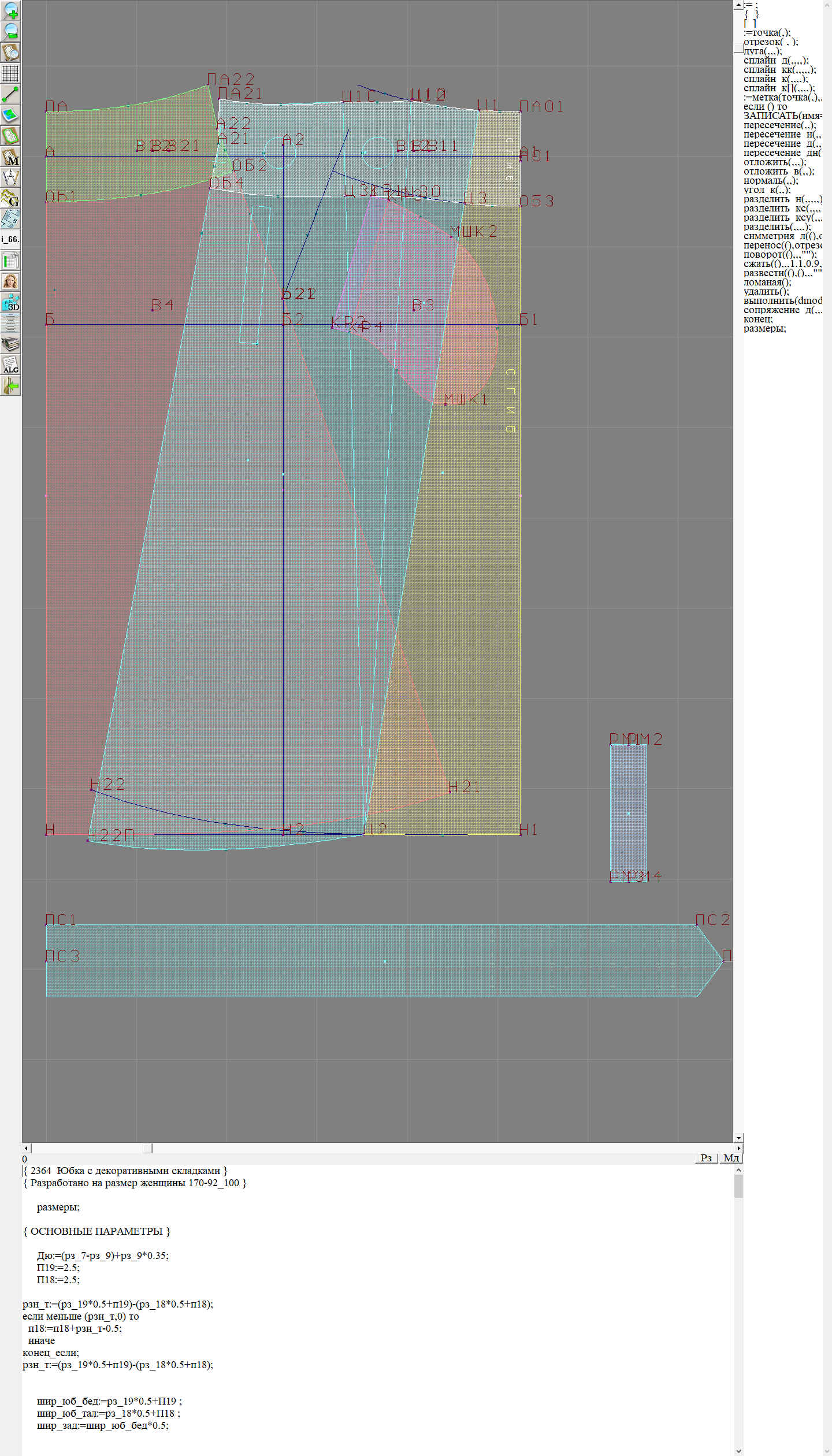Insert the 'дуга(,,.);' command from list
Image resolution: width=832 pixels, height=1456 pixels.
tap(763, 51)
